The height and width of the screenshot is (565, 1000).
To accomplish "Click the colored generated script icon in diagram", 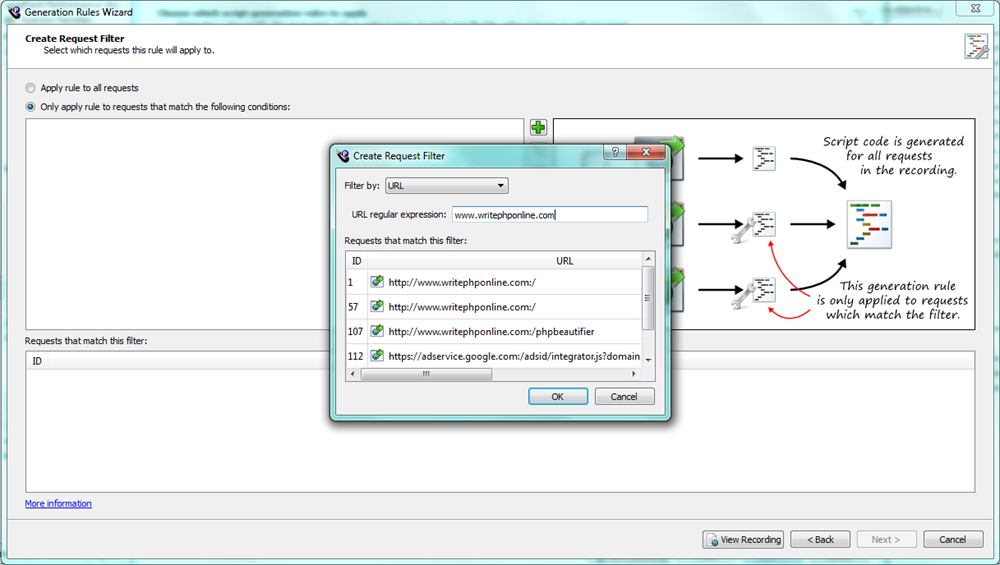I will tap(867, 224).
